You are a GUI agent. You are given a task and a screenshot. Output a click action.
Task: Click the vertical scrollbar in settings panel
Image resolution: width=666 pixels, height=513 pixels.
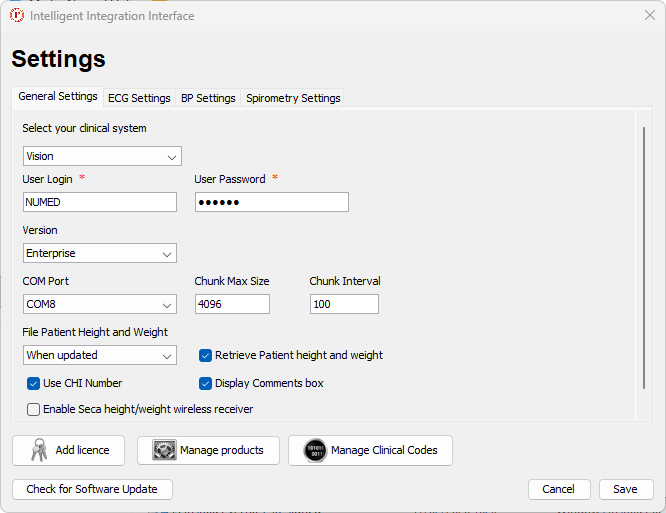pyautogui.click(x=644, y=258)
